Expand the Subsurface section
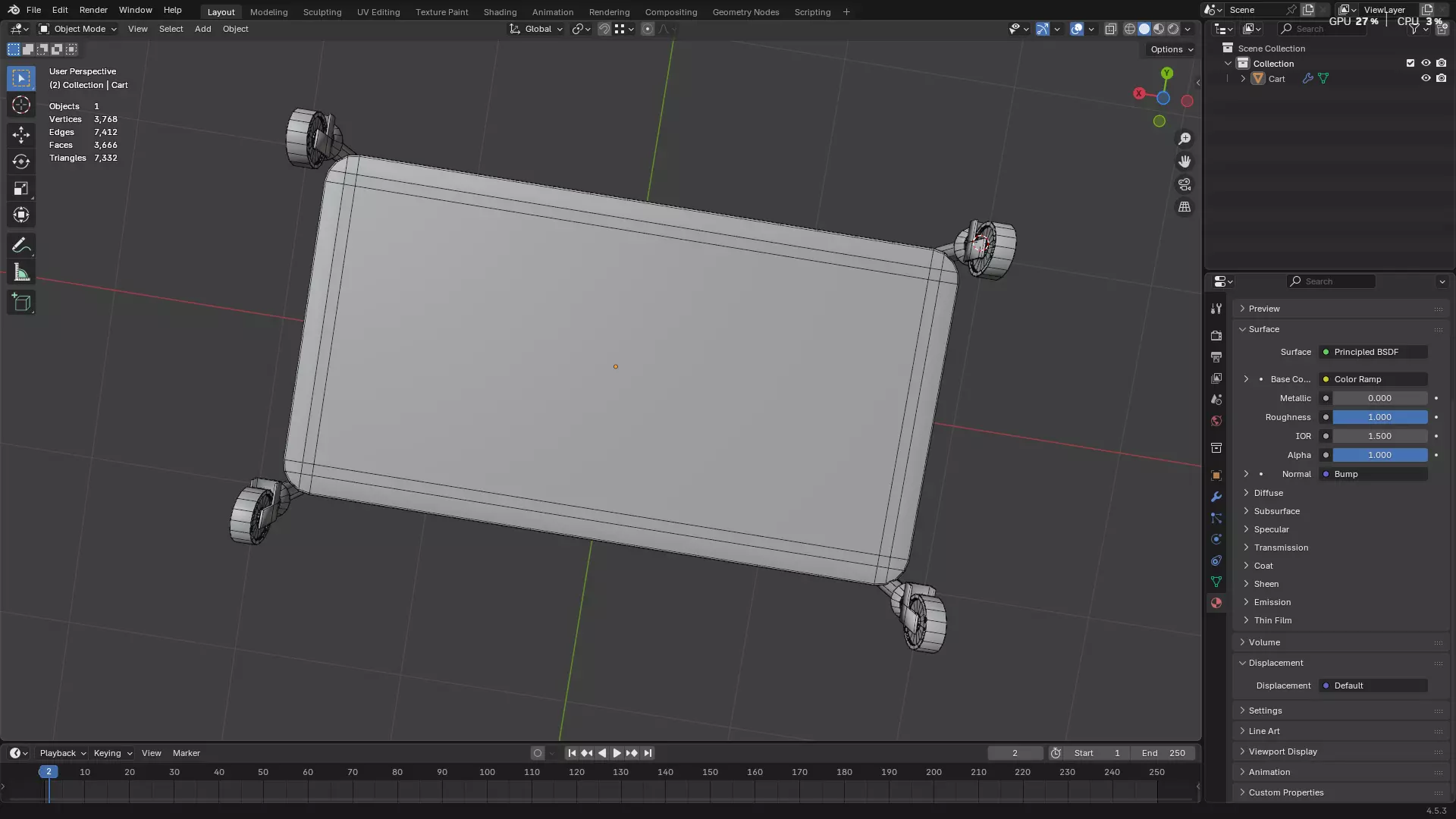This screenshot has height=819, width=1456. [x=1276, y=511]
